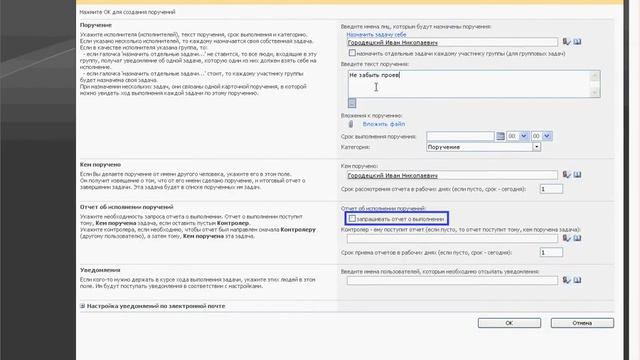
Task: Click the small icon below the task text box
Action: [352, 103]
